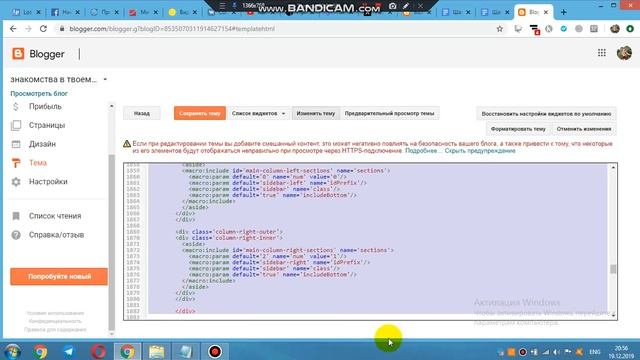Click the sidebar scrollbar up arrow
This screenshot has width=640, height=360.
pos(111,106)
